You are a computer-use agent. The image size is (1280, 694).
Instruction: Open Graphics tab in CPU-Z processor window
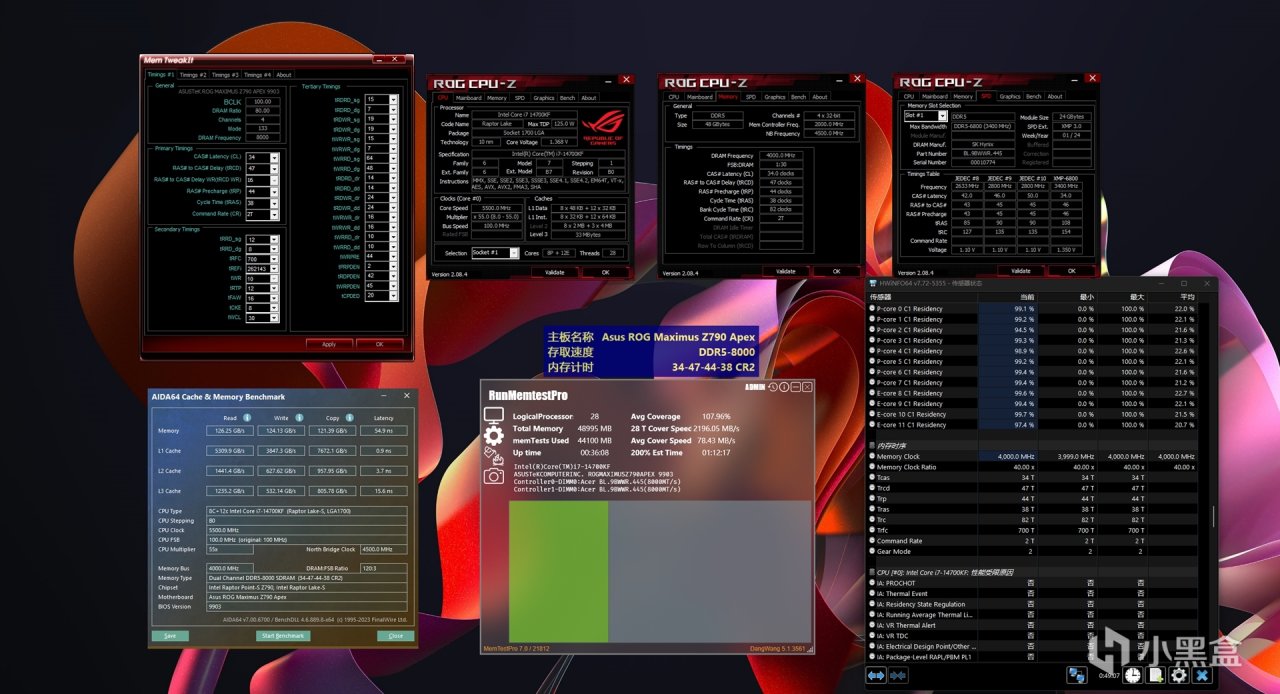coord(544,98)
